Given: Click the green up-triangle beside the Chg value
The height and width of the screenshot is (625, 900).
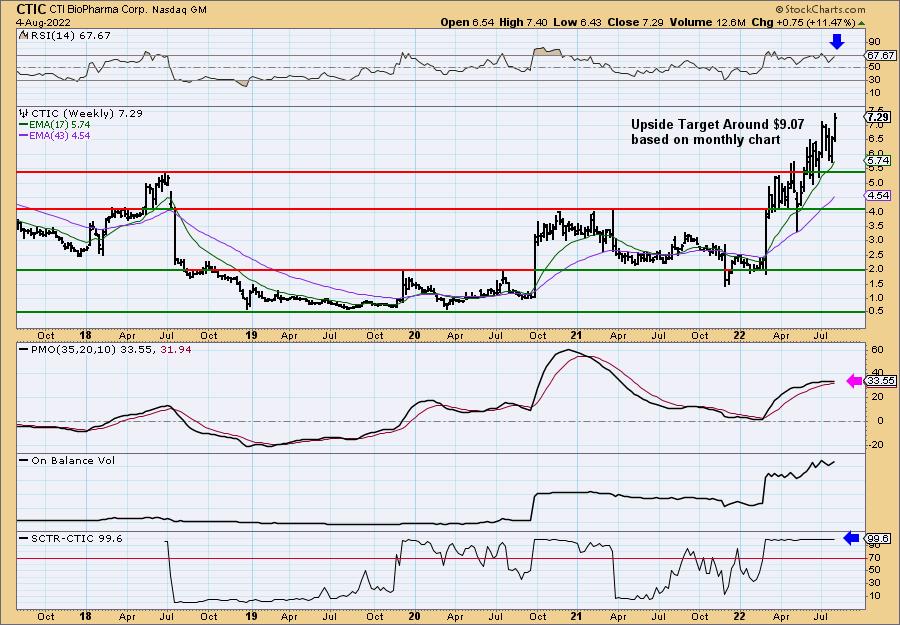Looking at the screenshot, I should tap(861, 22).
